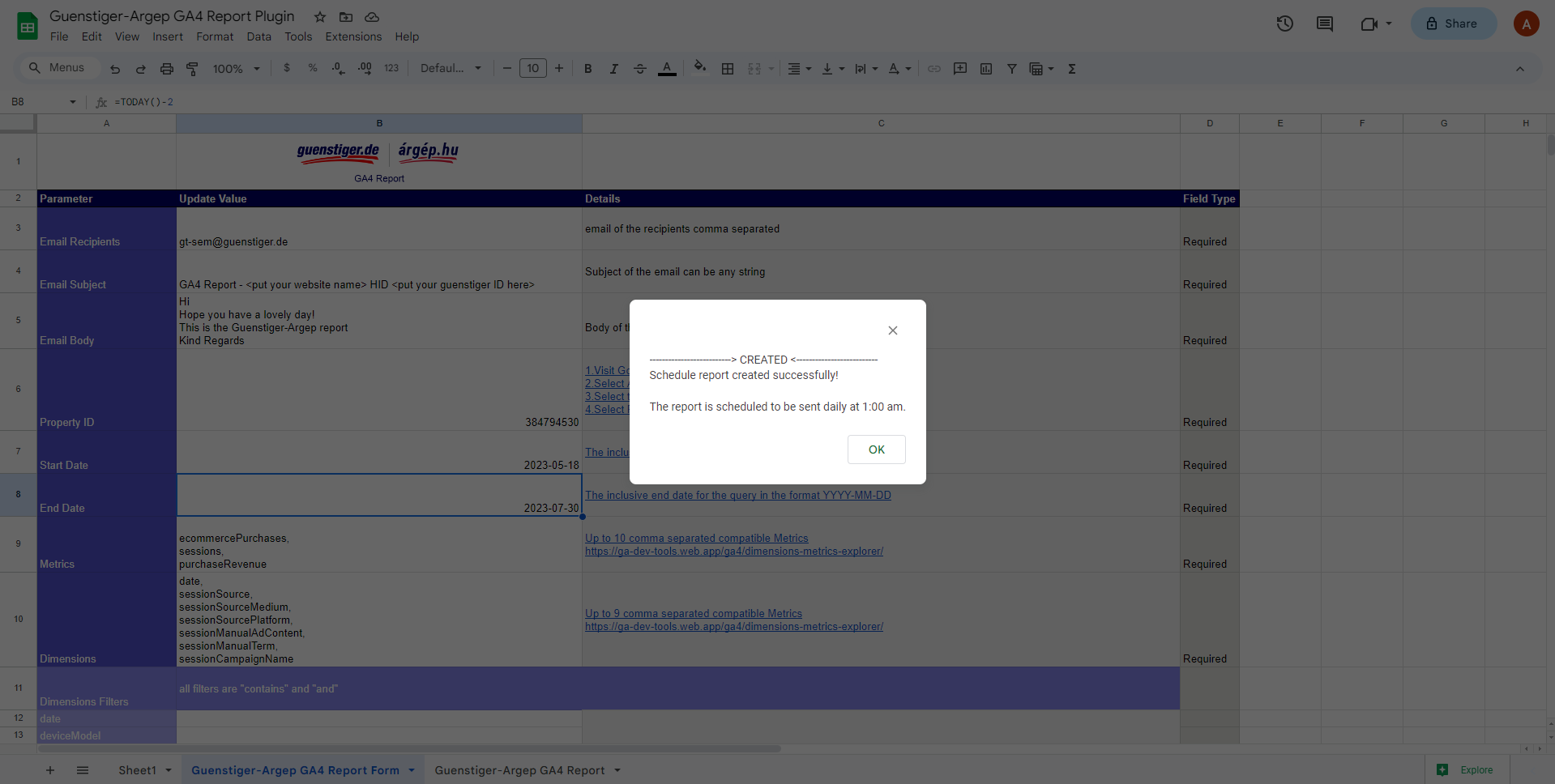
Task: Increase font size with plus
Action: [x=559, y=69]
